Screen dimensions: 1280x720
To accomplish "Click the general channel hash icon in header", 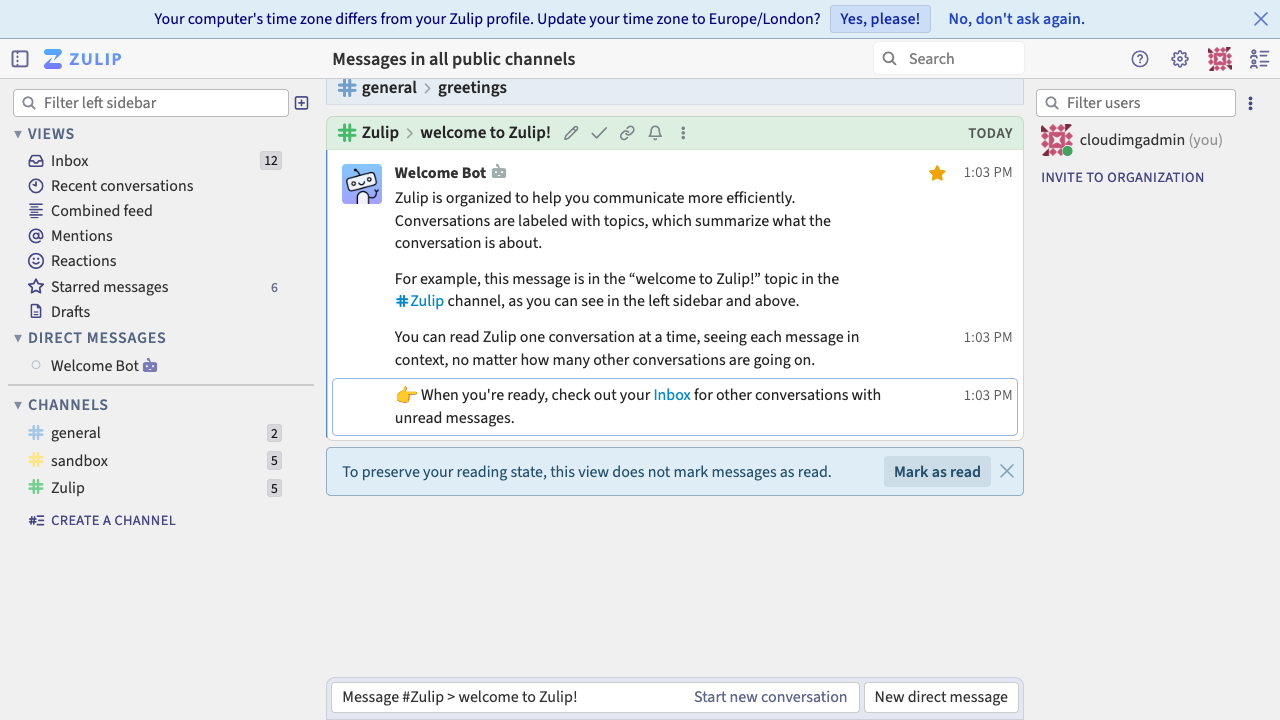I will (347, 88).
